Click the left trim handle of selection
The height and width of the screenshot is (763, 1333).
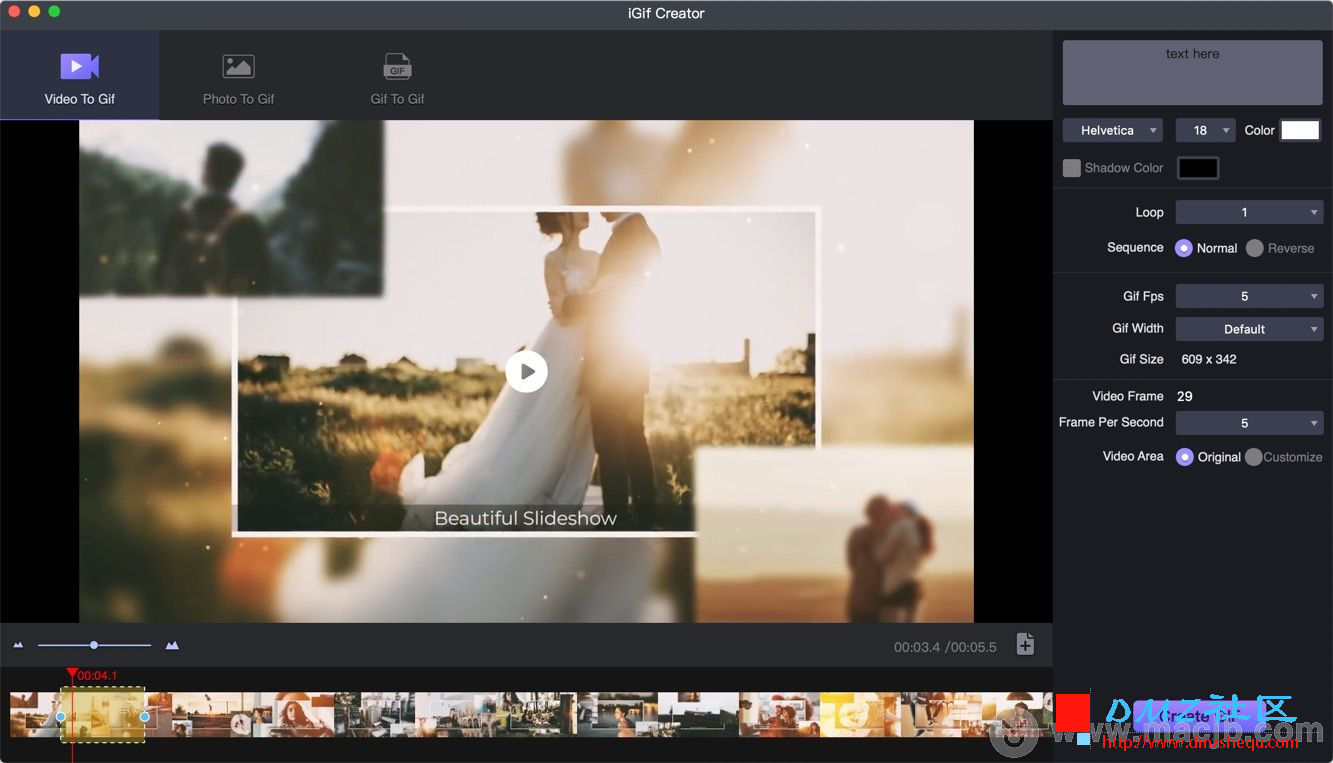61,716
